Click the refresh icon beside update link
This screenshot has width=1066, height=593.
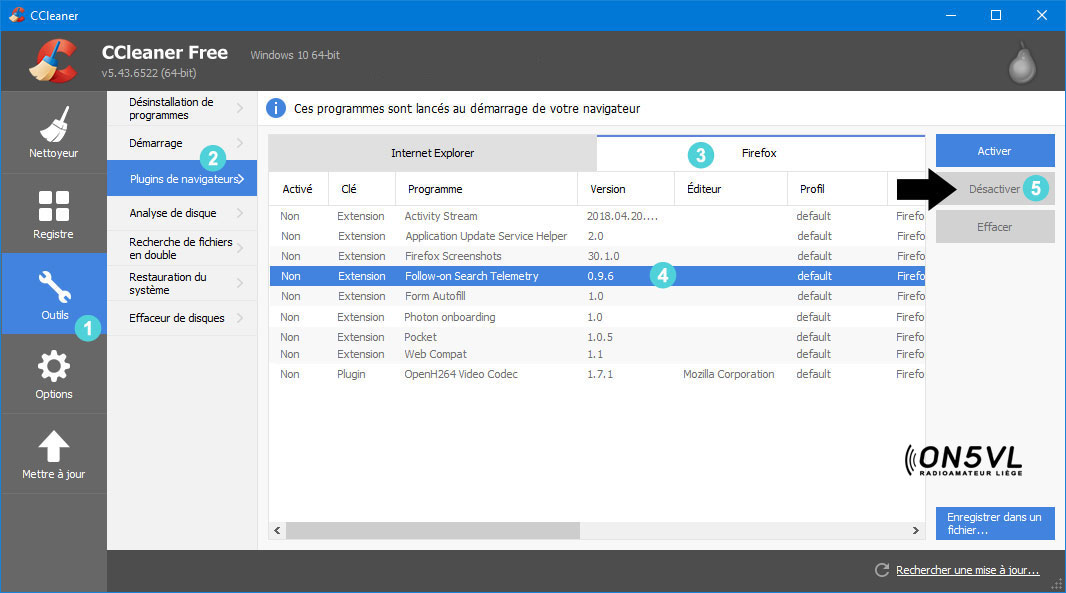coord(882,570)
